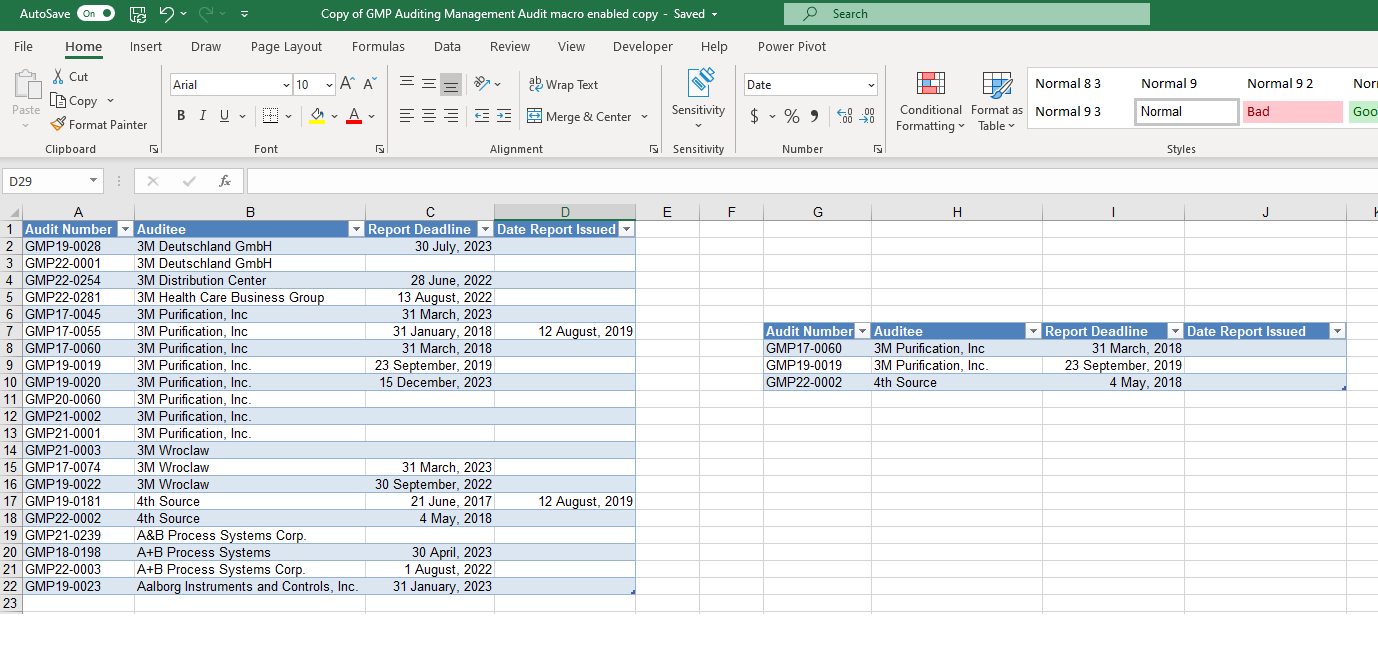Switch to the Page Layout tab
This screenshot has width=1378, height=648.
tap(287, 46)
